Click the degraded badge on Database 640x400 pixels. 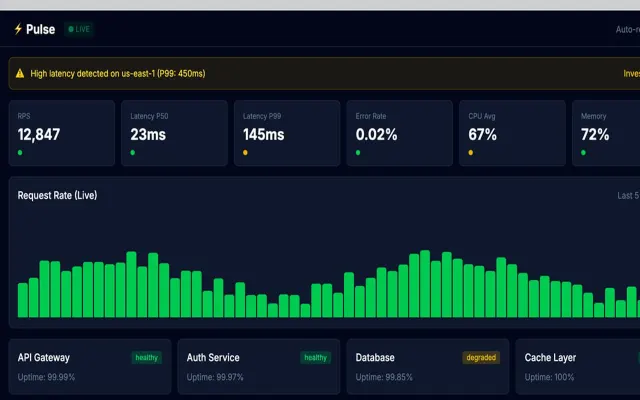(481, 358)
